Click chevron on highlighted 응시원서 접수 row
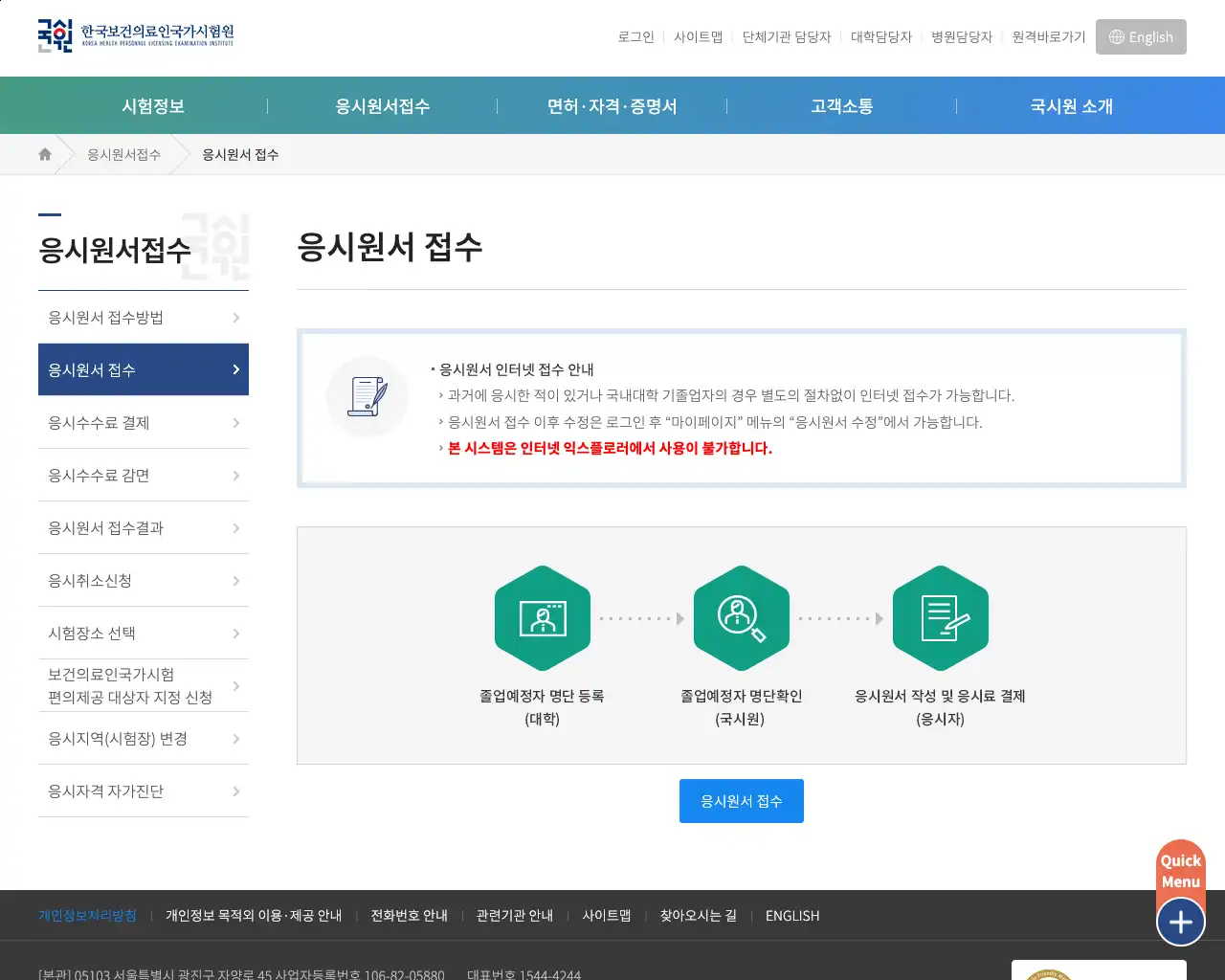The width and height of the screenshot is (1225, 980). 236,369
